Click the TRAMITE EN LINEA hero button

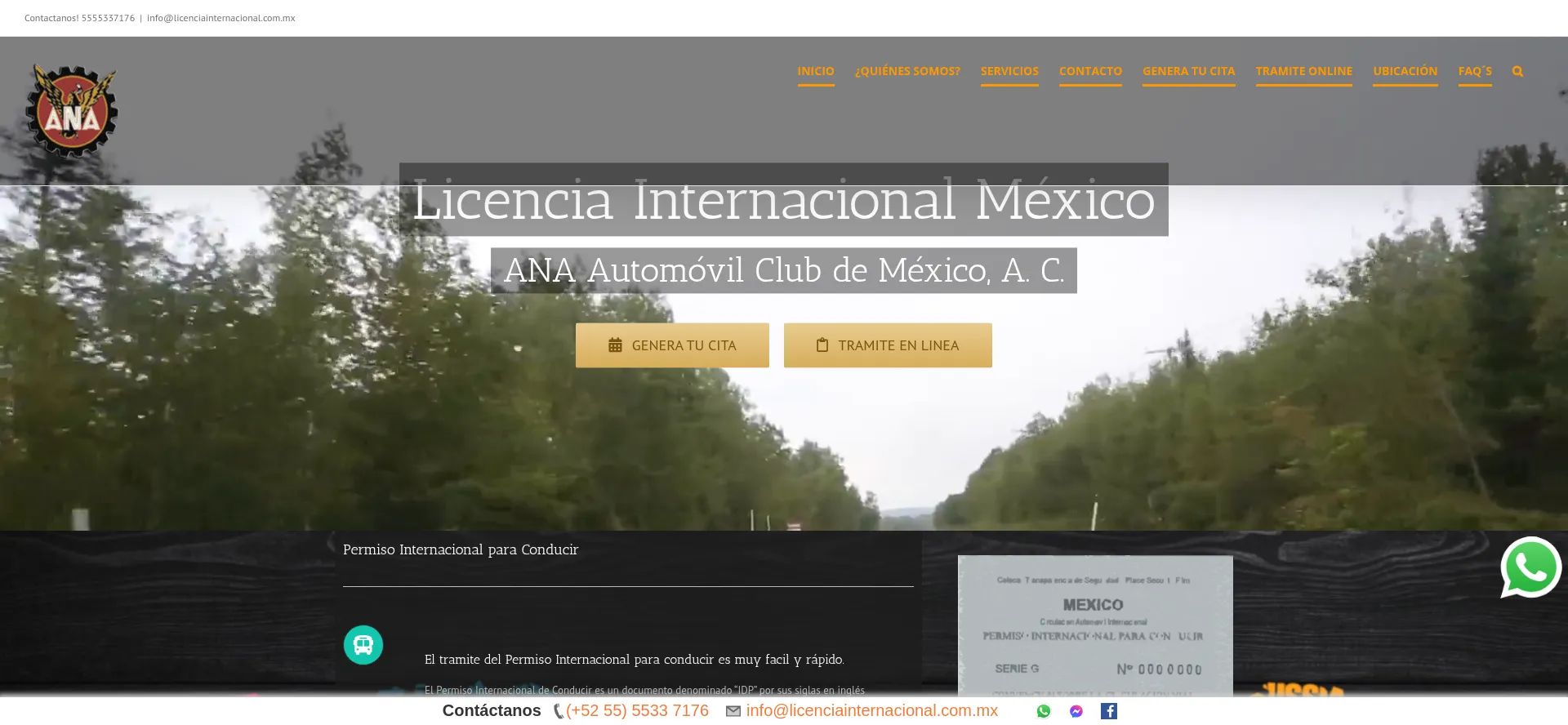(x=888, y=345)
